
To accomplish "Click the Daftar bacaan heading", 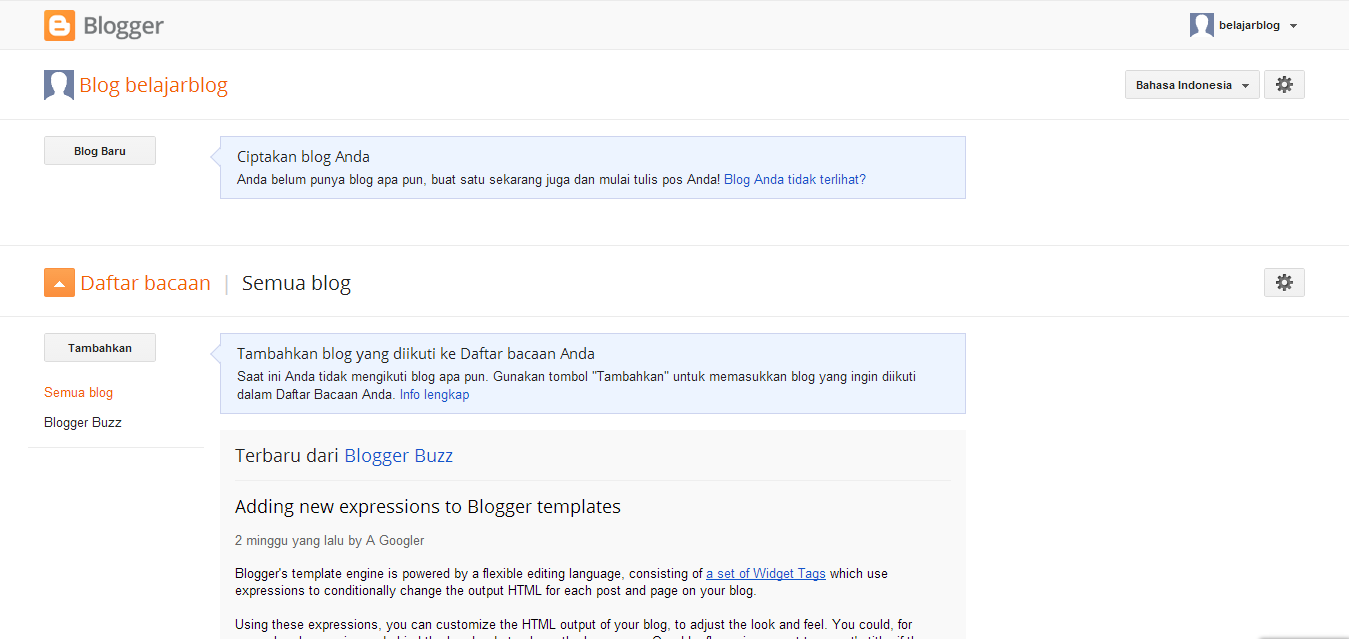I will [x=146, y=283].
